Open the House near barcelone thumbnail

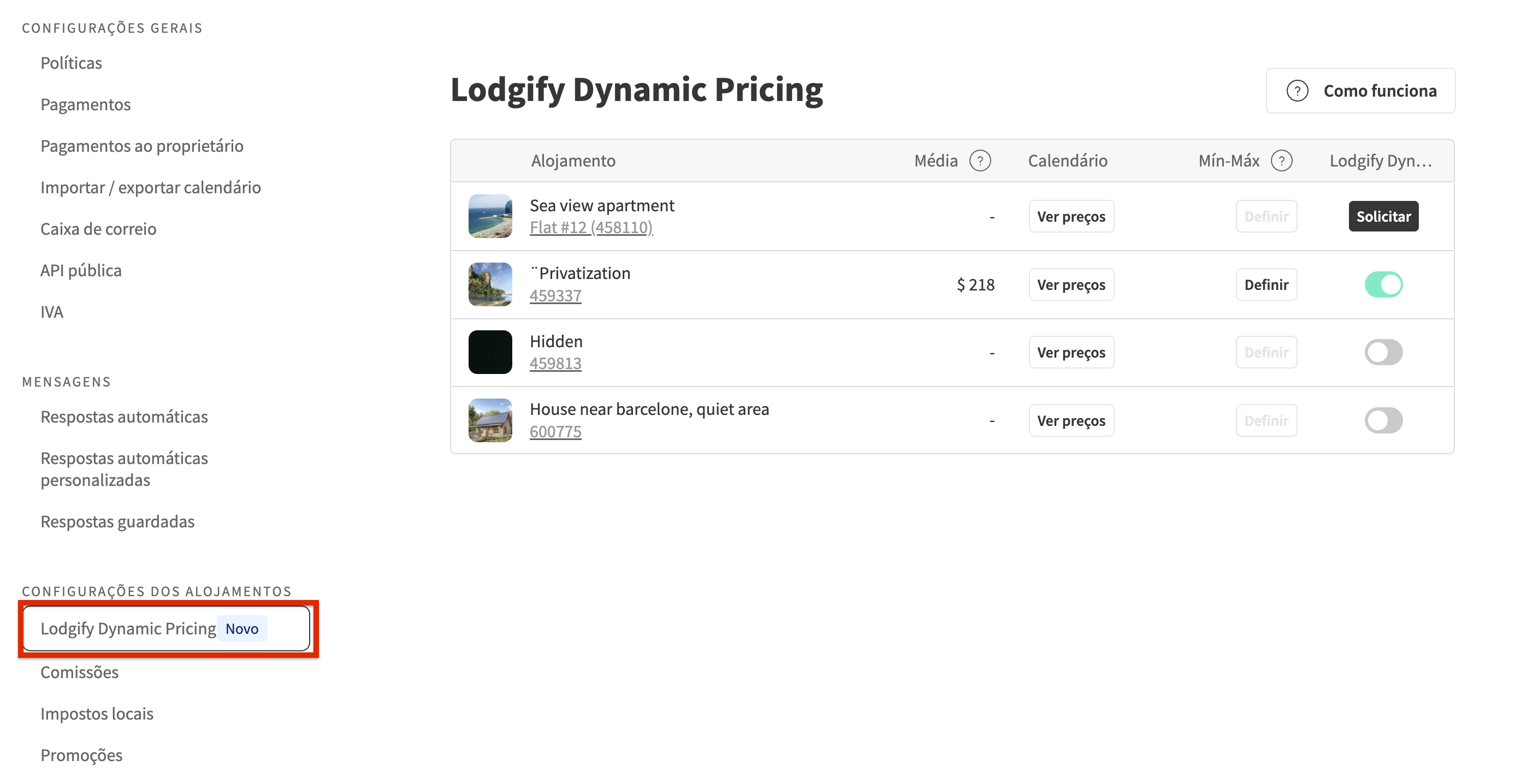pos(490,420)
